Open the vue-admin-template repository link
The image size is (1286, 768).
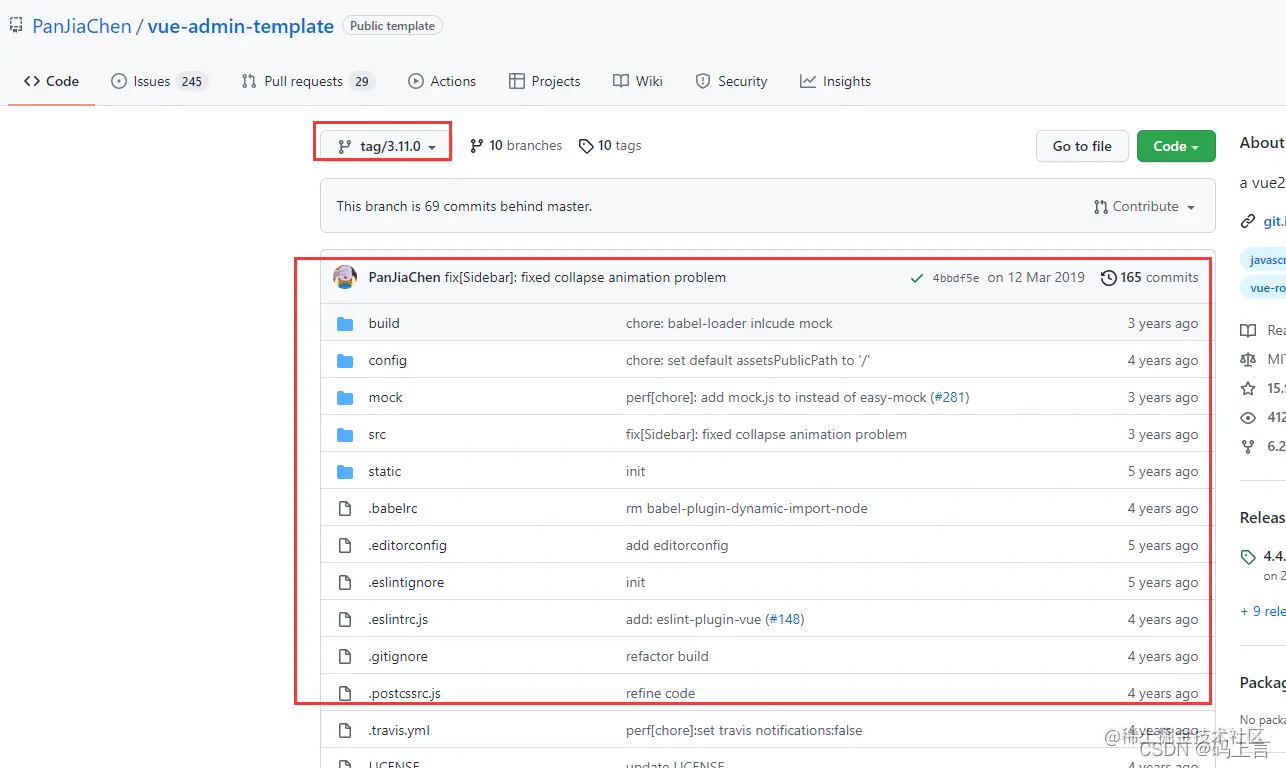[x=241, y=26]
